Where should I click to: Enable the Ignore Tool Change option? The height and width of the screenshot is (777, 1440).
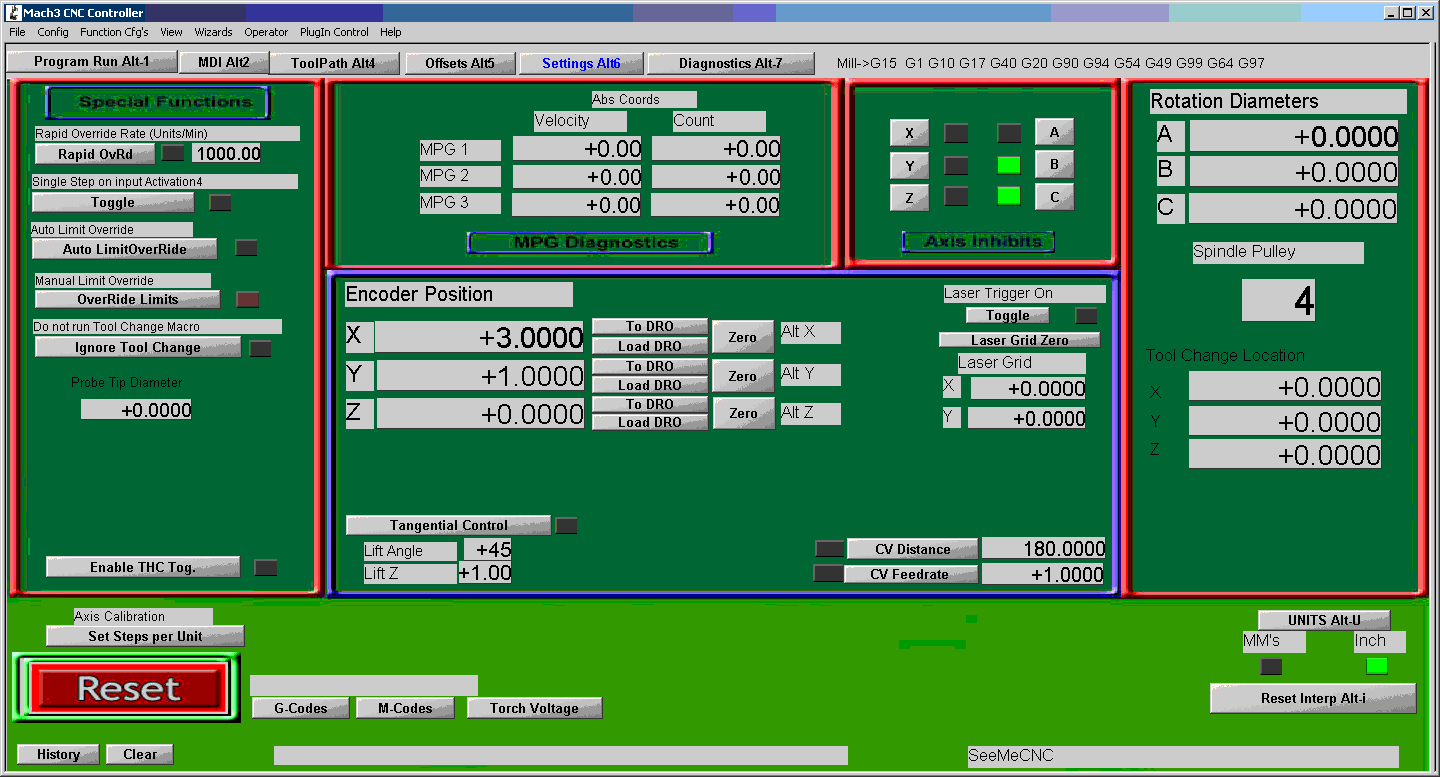(x=138, y=347)
